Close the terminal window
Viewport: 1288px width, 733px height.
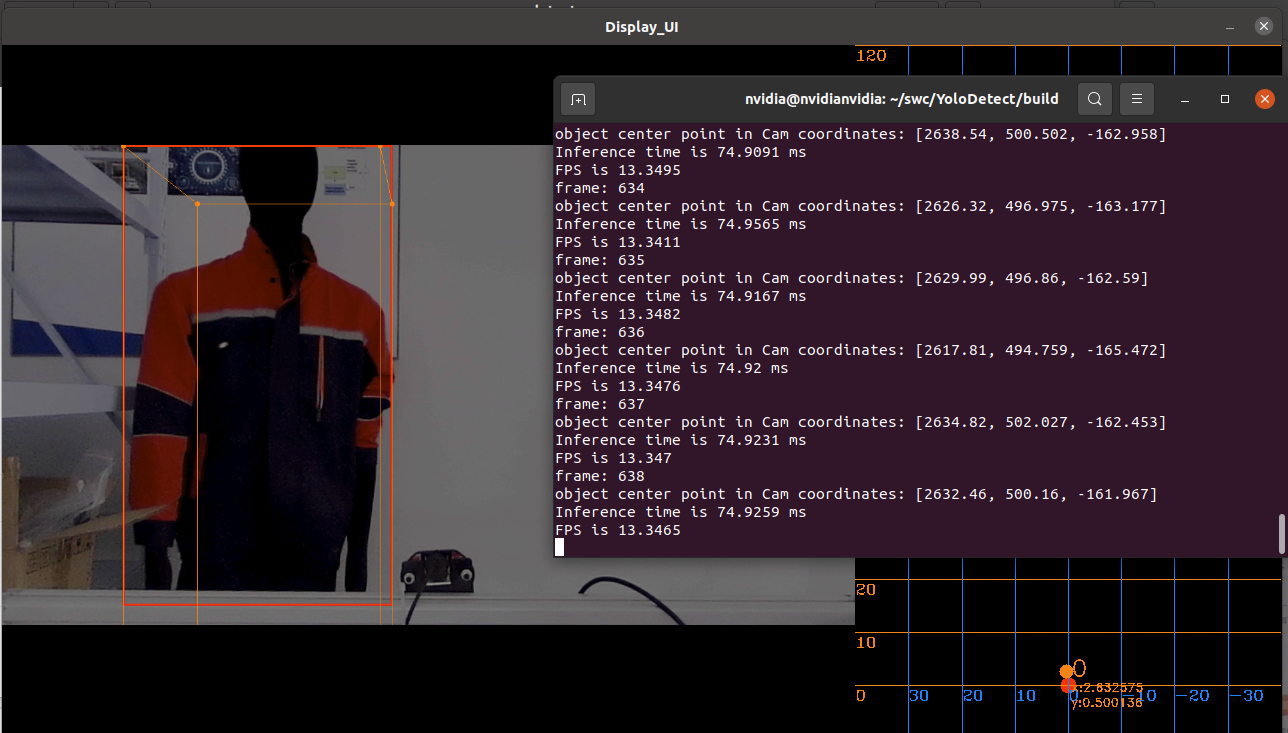point(1265,99)
